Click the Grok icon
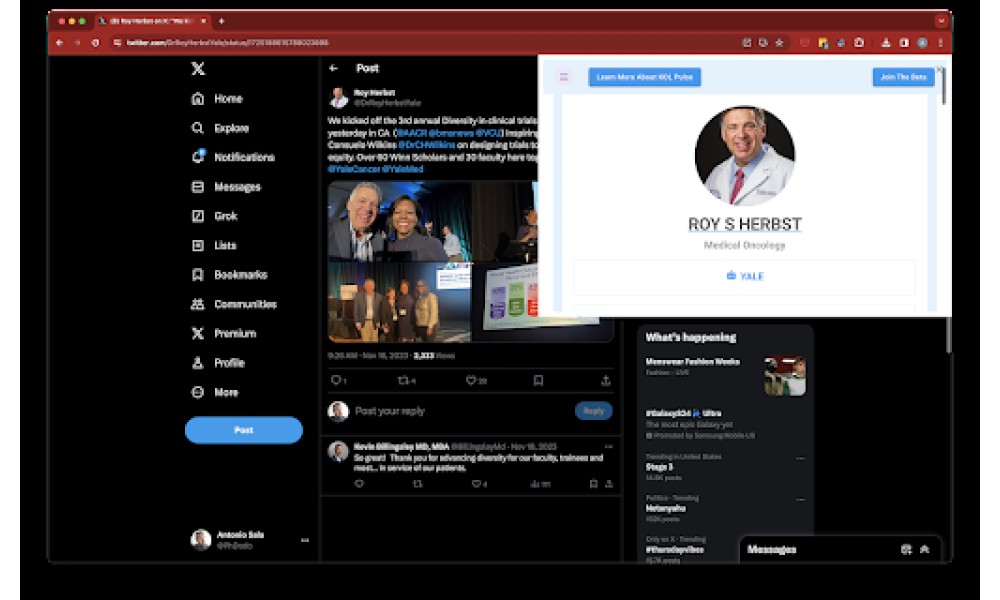 (x=198, y=216)
